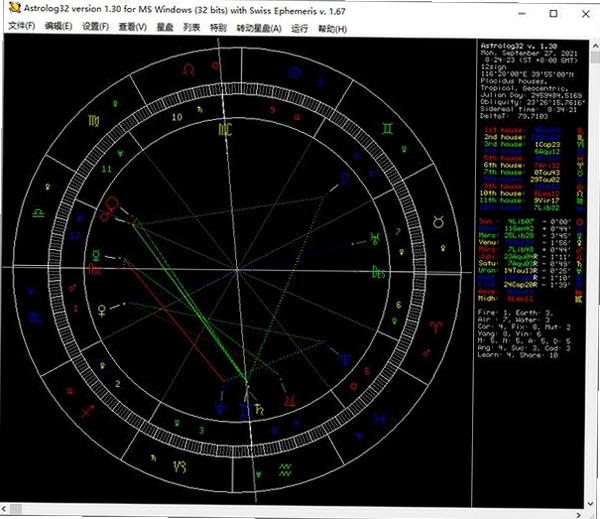Image resolution: width=600 pixels, height=519 pixels.
Task: Click house number 10 in chart
Action: click(x=177, y=117)
